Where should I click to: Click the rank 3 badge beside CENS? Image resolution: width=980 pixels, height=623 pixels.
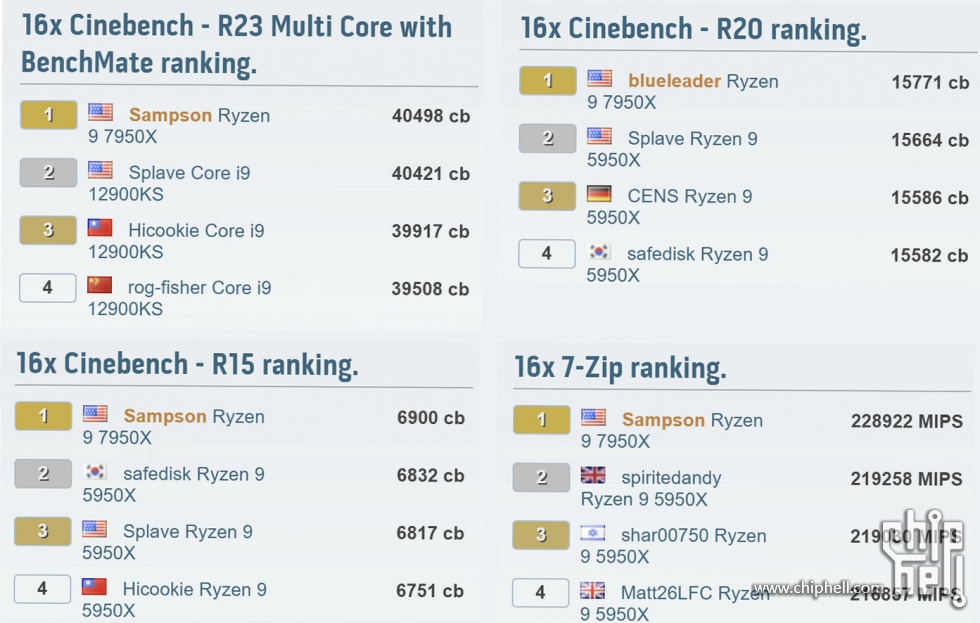pyautogui.click(x=547, y=196)
